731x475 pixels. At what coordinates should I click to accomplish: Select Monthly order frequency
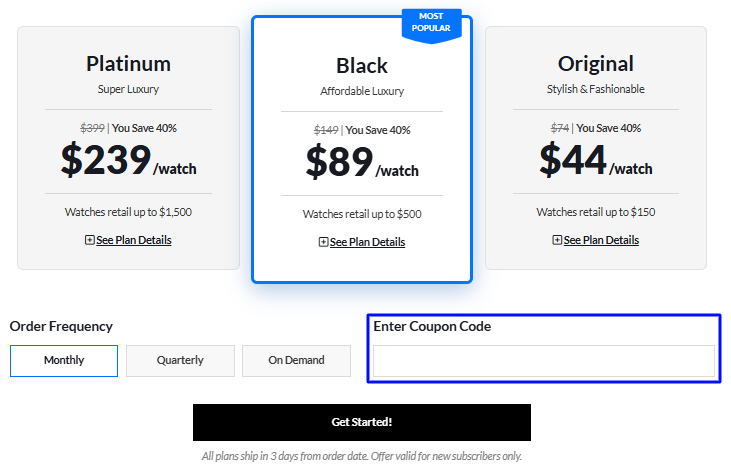[64, 360]
